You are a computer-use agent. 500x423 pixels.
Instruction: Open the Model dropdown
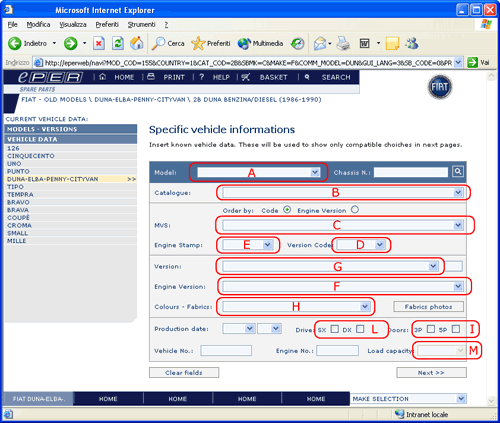(x=259, y=172)
